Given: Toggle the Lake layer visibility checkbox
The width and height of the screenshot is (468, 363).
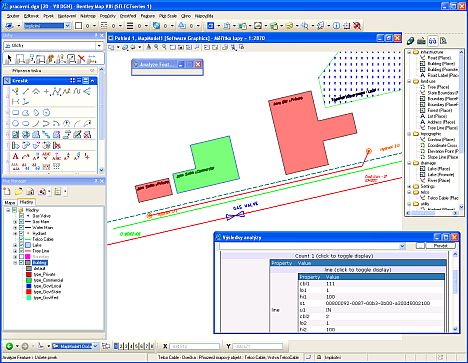Looking at the screenshot, I should point(22,245).
